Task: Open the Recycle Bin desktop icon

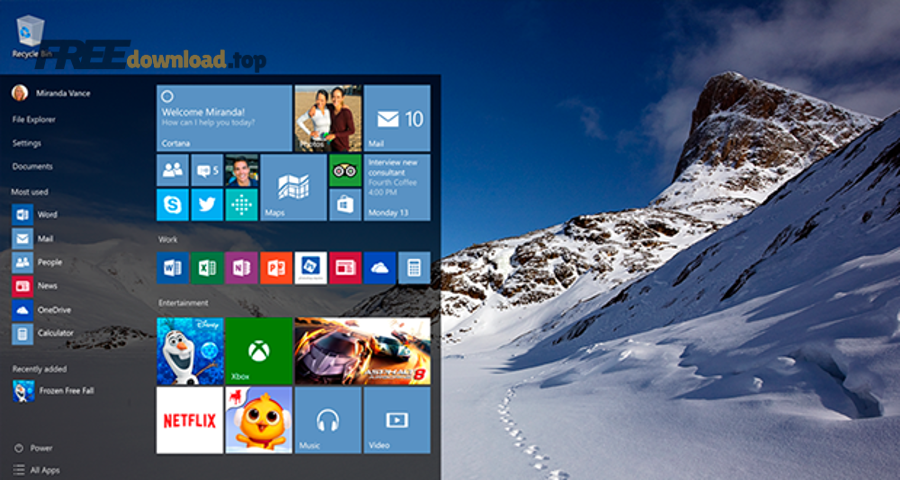Action: 30,36
